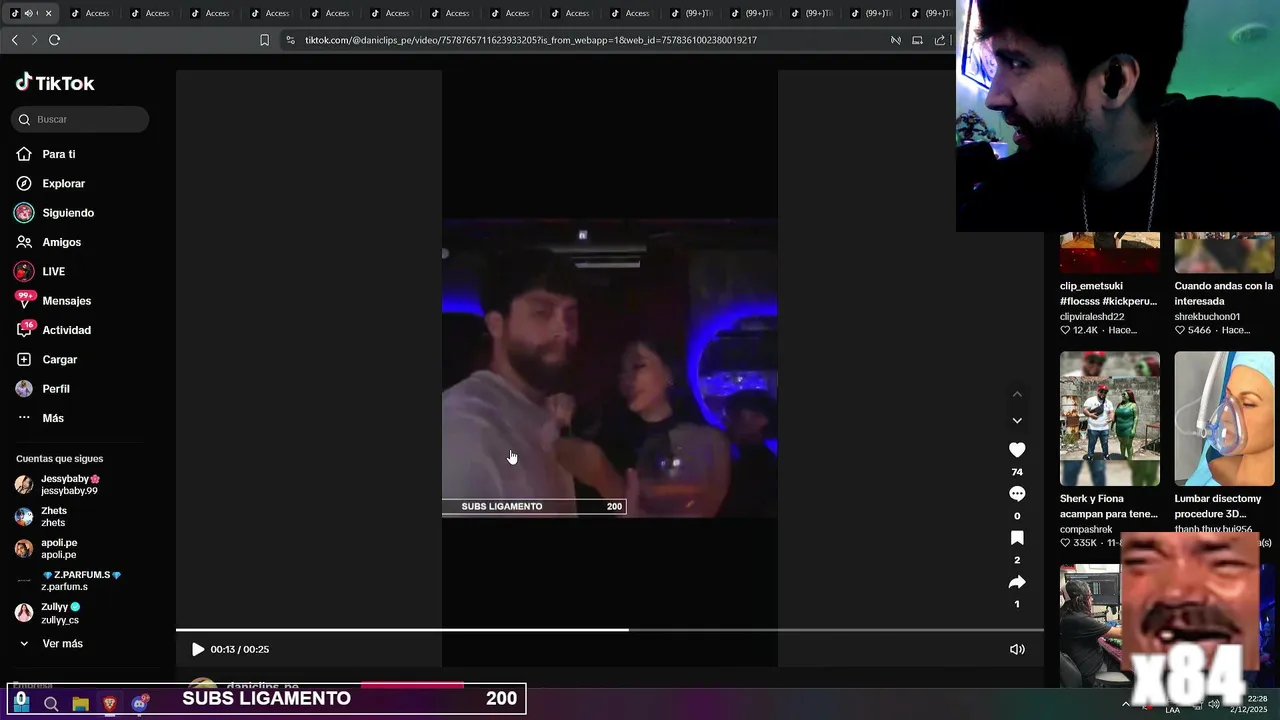Bookmark this page in address bar

pos(264,40)
